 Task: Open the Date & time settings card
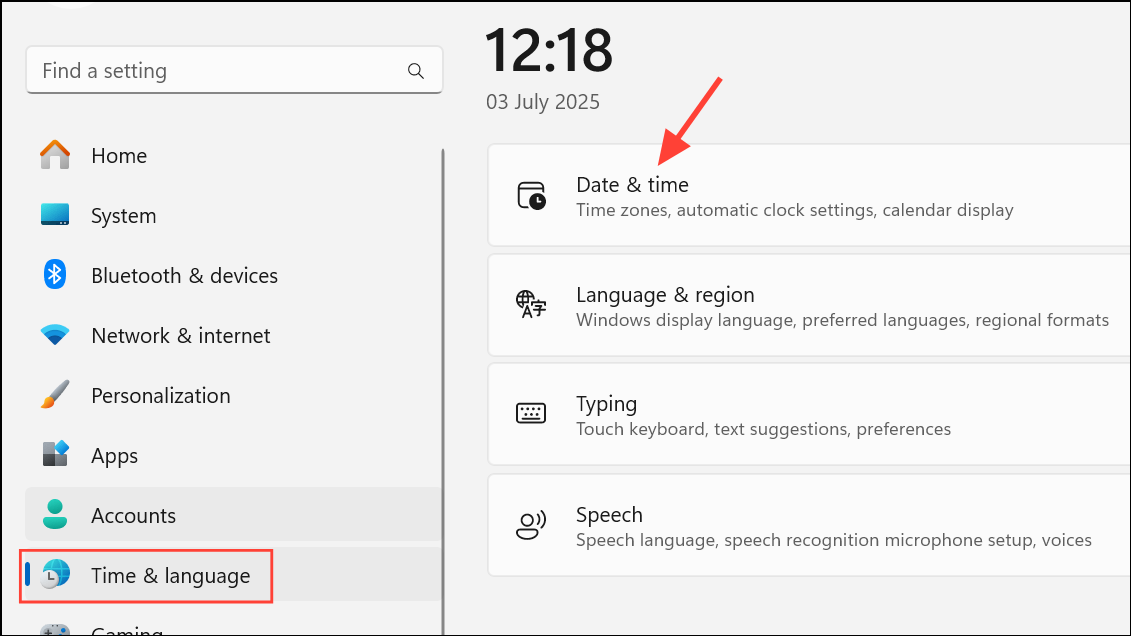(809, 195)
